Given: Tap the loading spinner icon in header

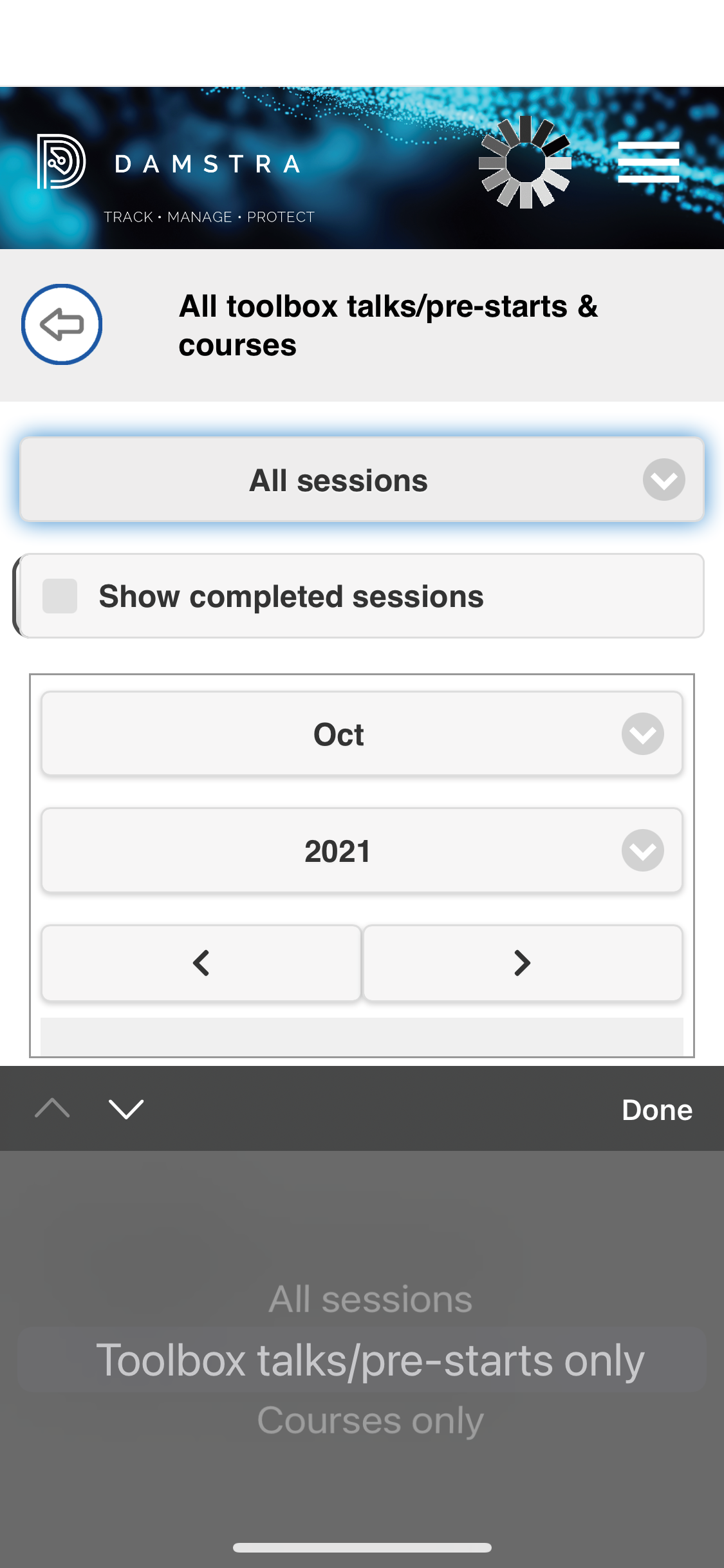Looking at the screenshot, I should (x=526, y=162).
